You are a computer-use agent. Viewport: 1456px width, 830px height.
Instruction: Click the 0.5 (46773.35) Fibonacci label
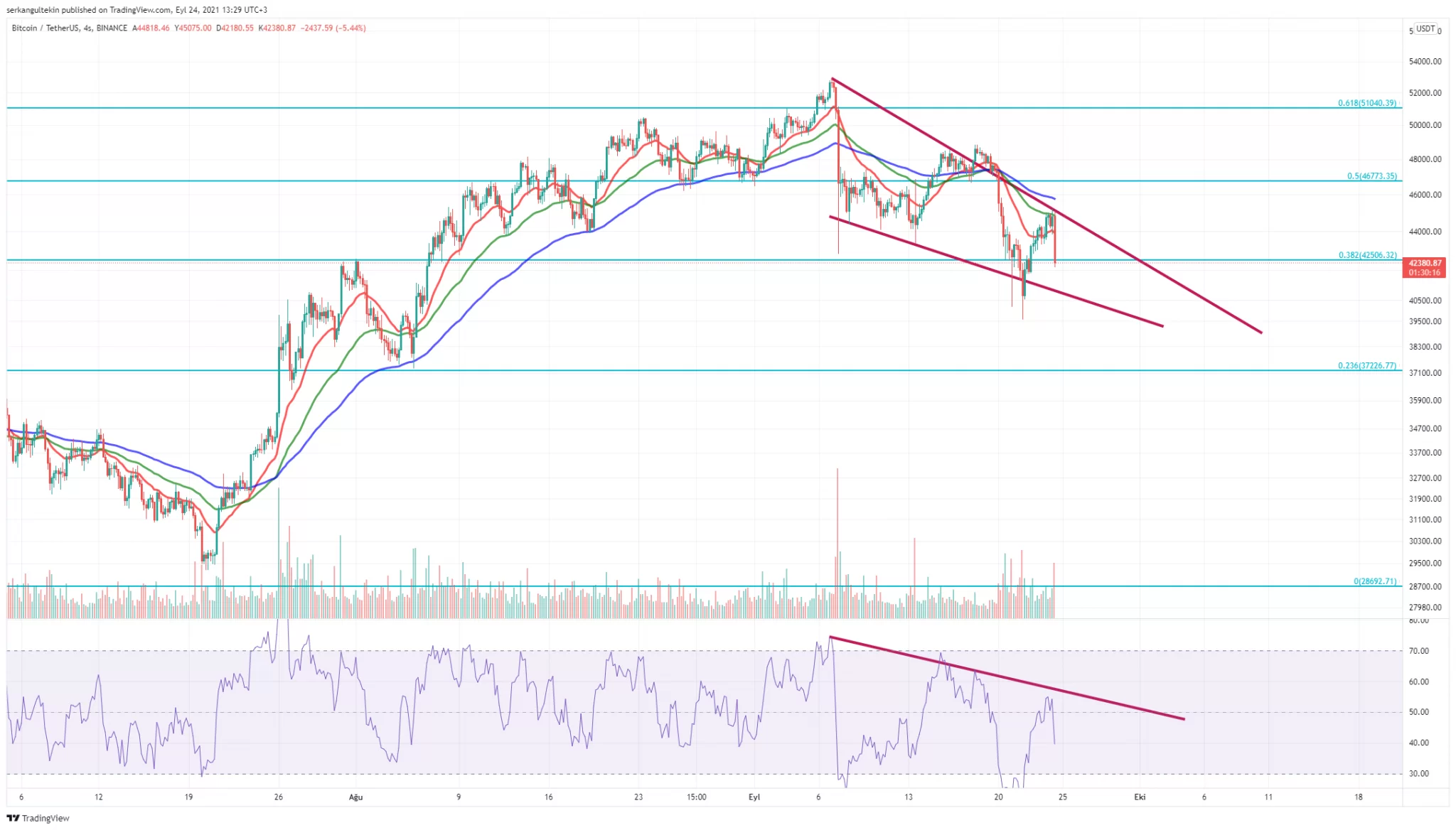(x=1371, y=176)
